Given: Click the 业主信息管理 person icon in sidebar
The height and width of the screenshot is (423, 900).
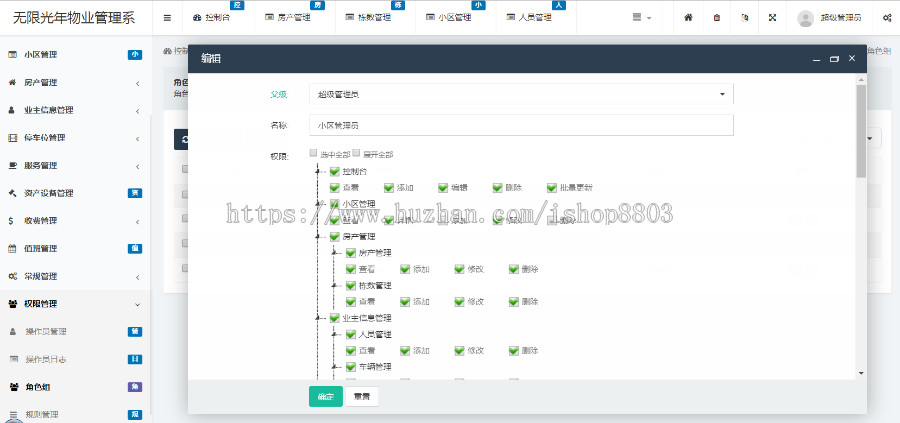Looking at the screenshot, I should [x=12, y=110].
